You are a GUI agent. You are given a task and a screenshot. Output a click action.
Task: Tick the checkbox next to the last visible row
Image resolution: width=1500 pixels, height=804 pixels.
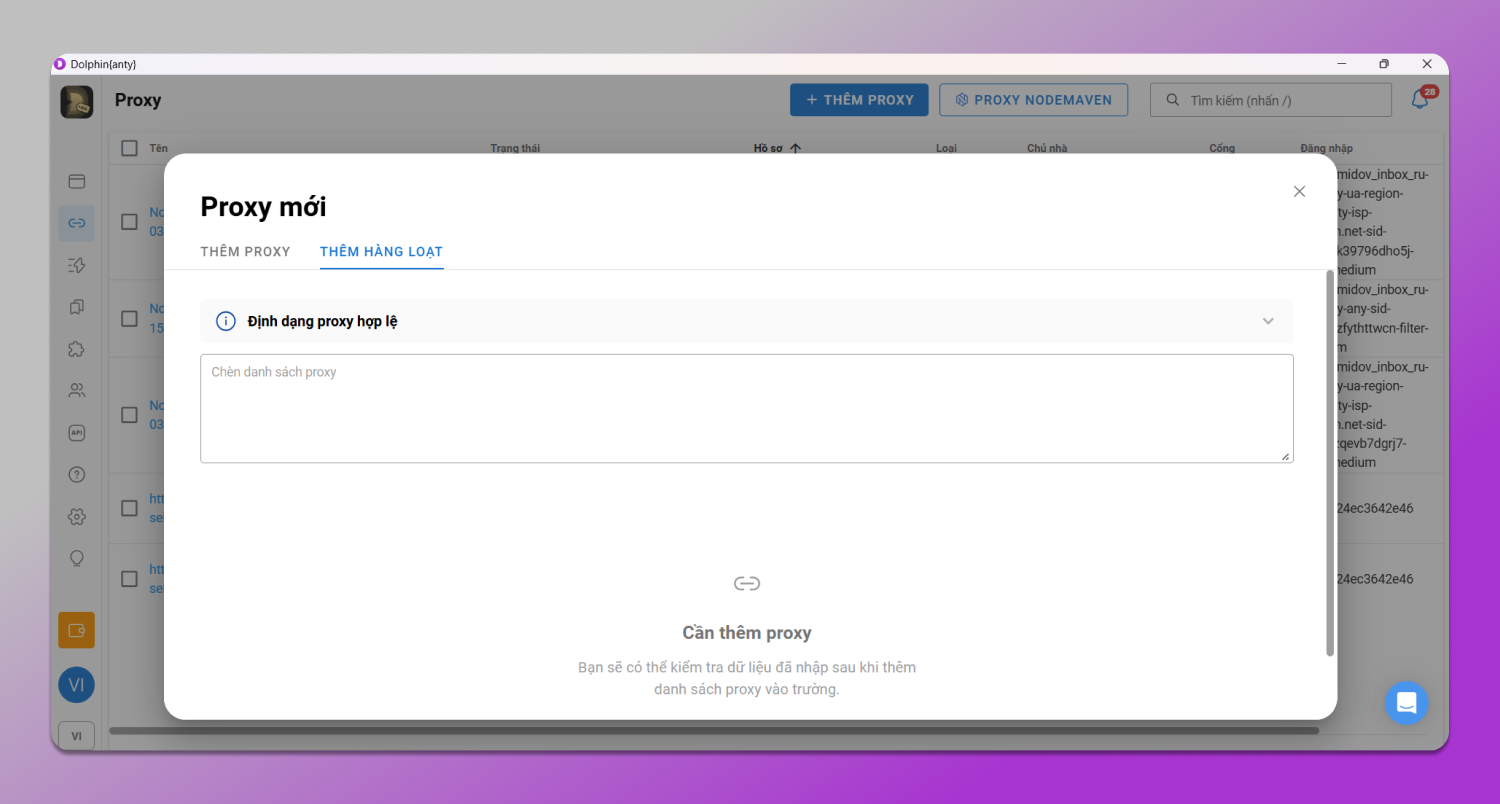click(x=129, y=578)
